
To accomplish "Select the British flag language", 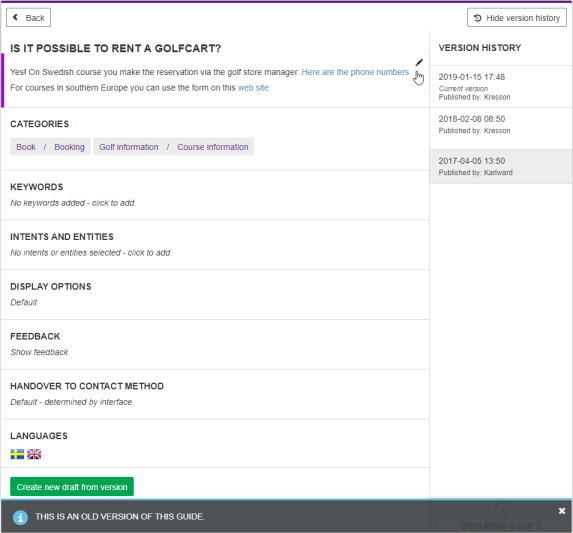I will click(34, 454).
